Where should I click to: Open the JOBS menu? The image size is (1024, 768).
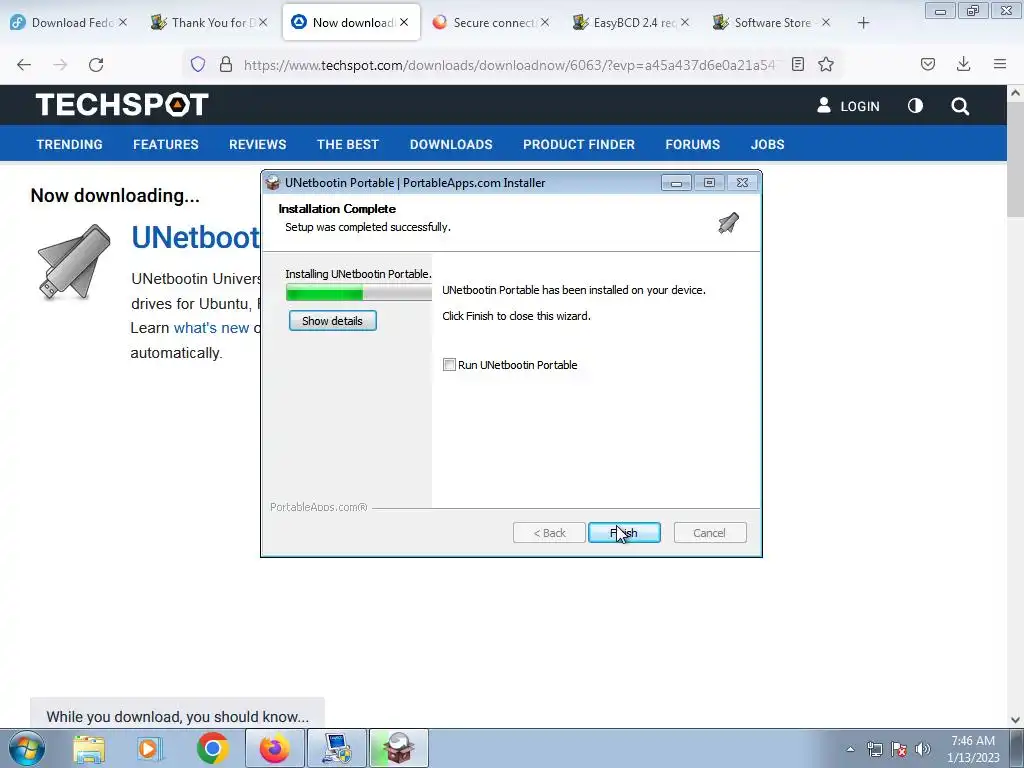click(x=767, y=144)
